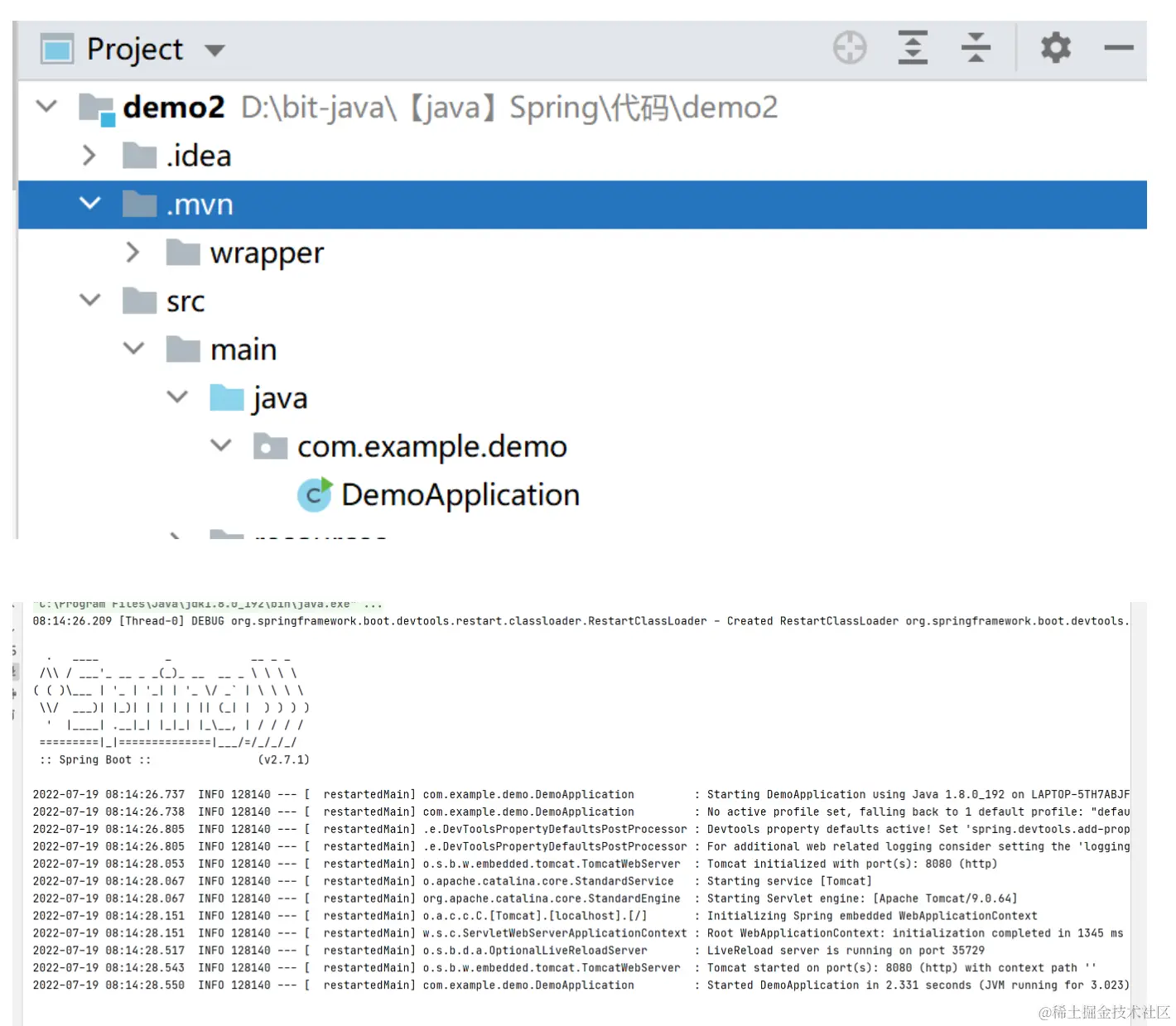Click the com.example.demo package icon
Image resolution: width=1176 pixels, height=1026 pixels.
click(270, 446)
